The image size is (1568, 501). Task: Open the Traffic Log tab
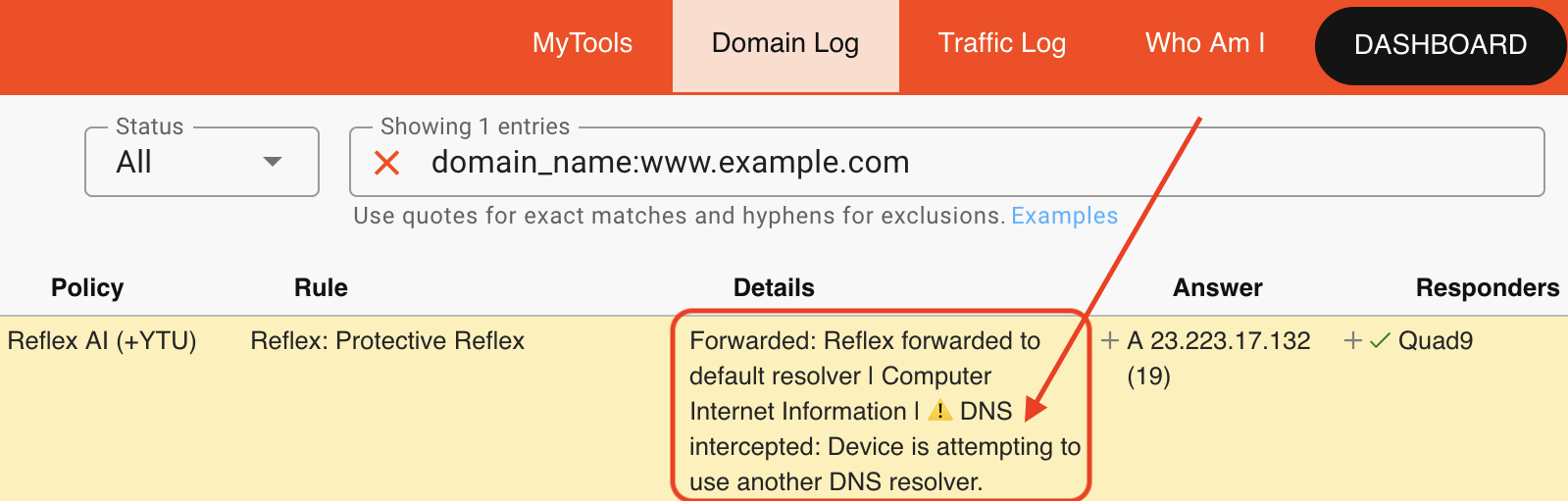click(x=1001, y=44)
